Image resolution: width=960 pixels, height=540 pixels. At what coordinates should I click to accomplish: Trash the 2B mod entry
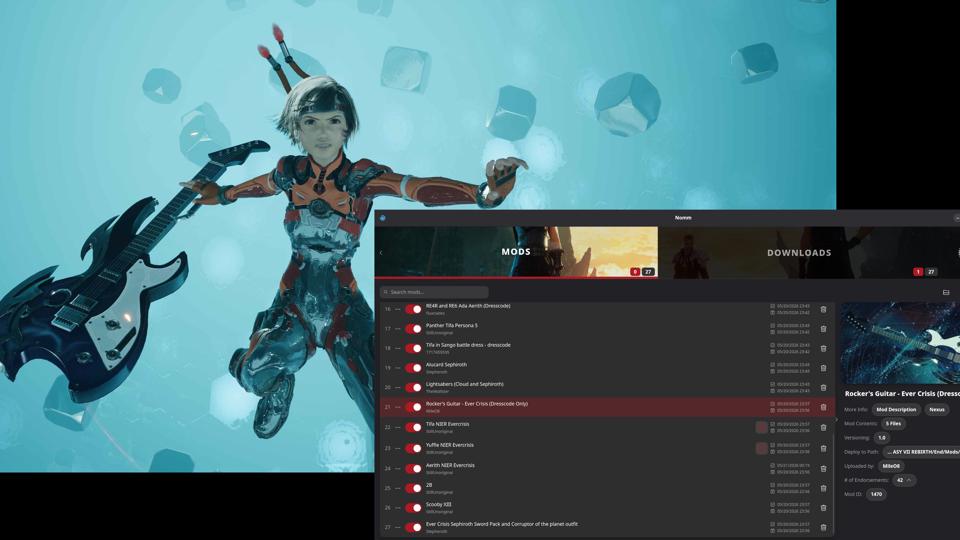point(823,488)
